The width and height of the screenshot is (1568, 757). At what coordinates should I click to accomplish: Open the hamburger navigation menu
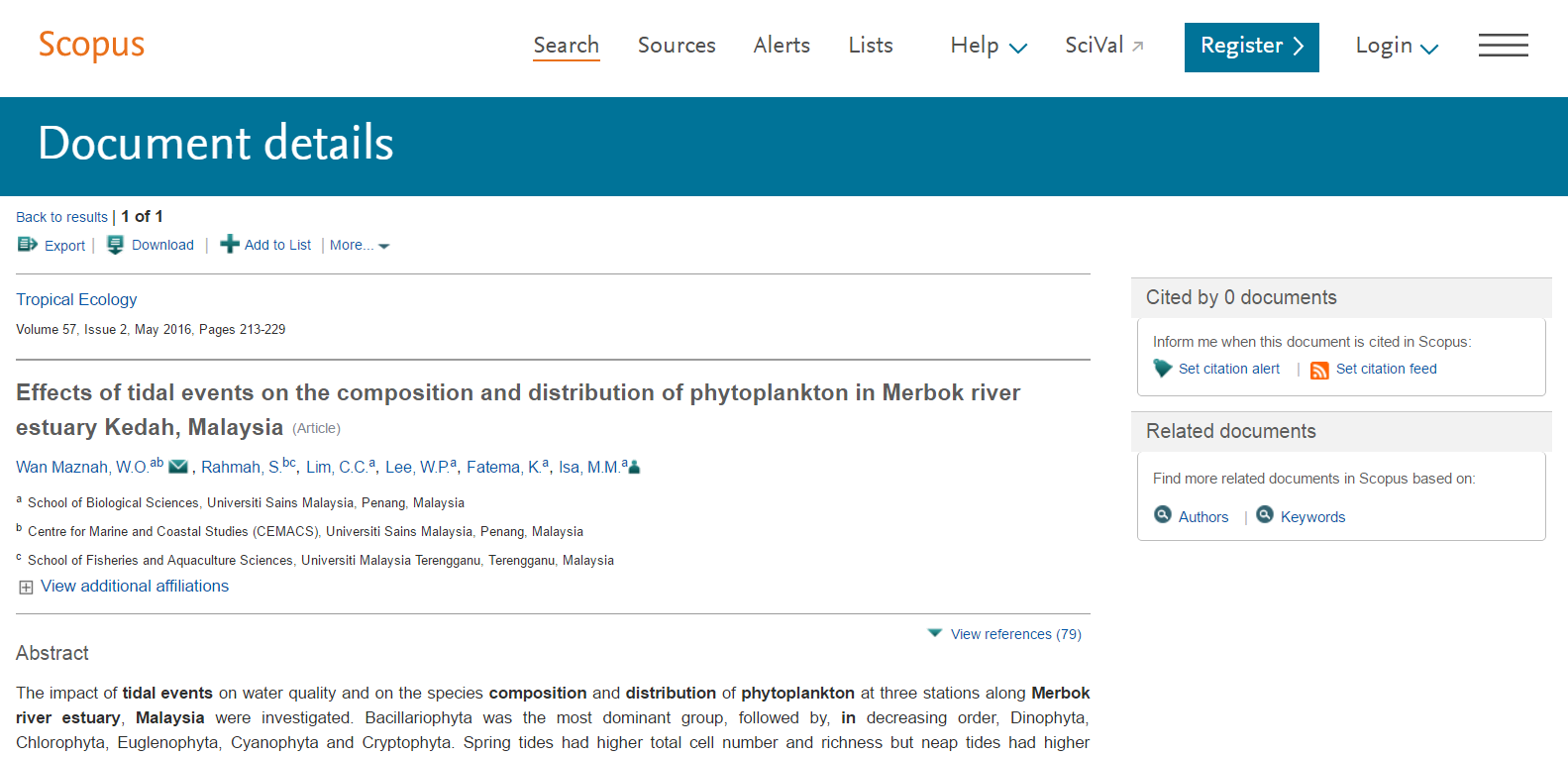pos(1503,46)
